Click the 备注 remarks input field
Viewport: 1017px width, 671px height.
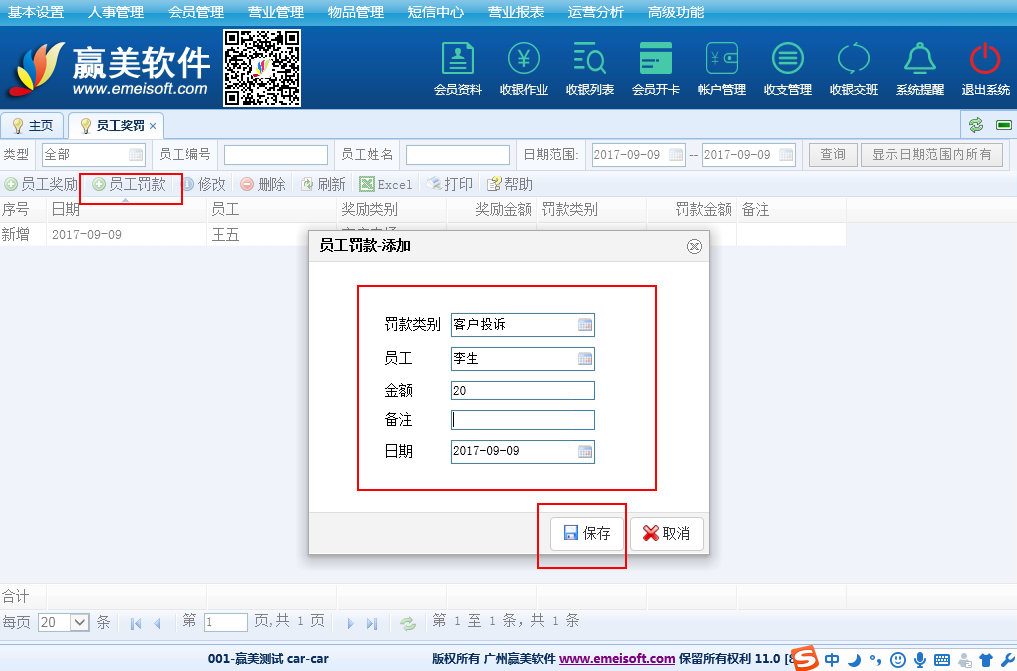coord(522,420)
